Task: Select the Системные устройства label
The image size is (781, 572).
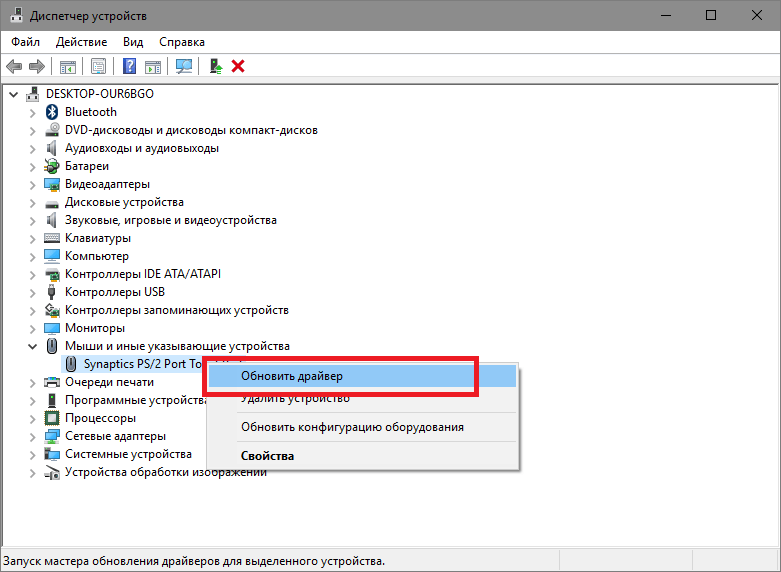Action: point(128,454)
